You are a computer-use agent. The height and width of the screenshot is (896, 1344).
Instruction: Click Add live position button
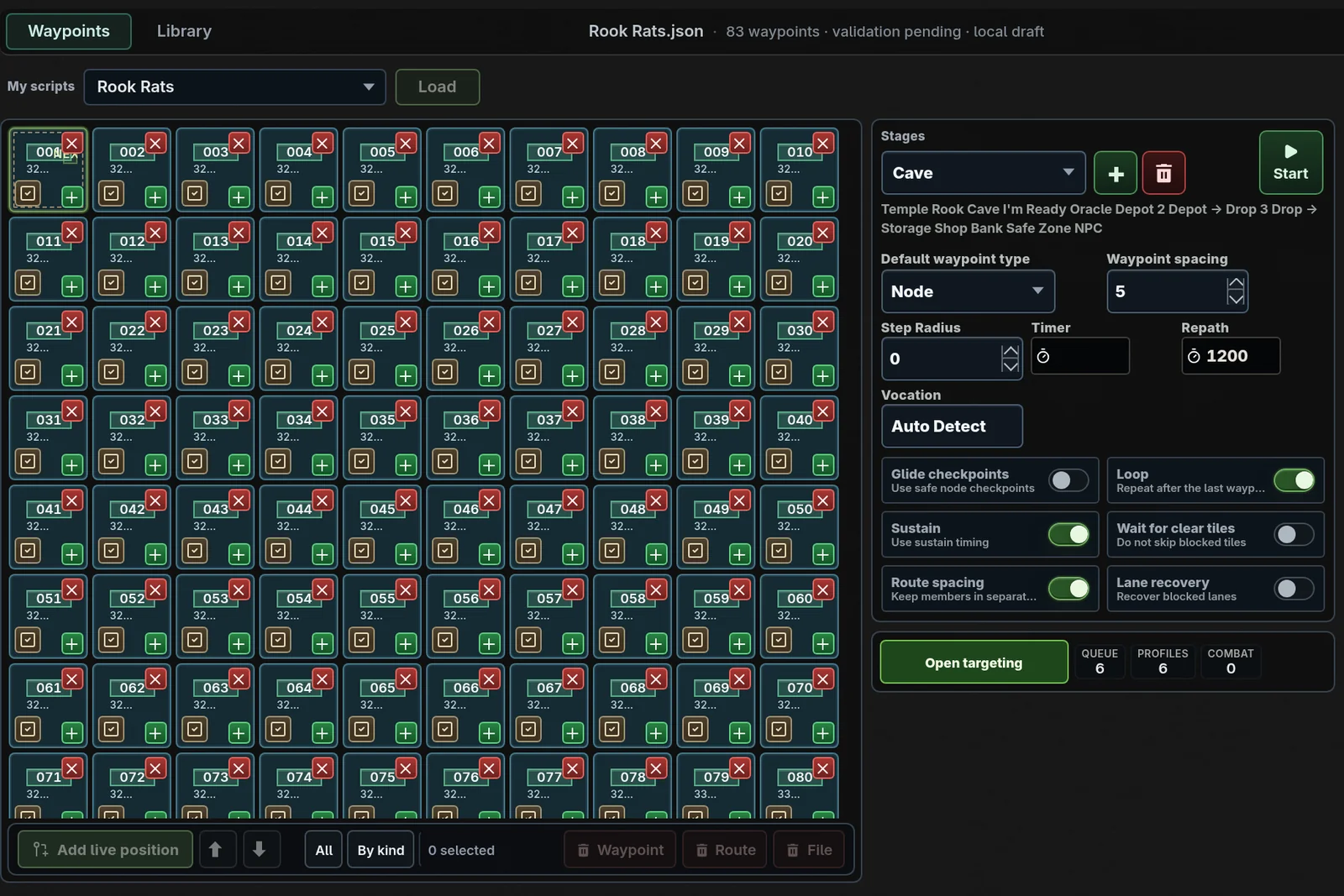tap(105, 850)
